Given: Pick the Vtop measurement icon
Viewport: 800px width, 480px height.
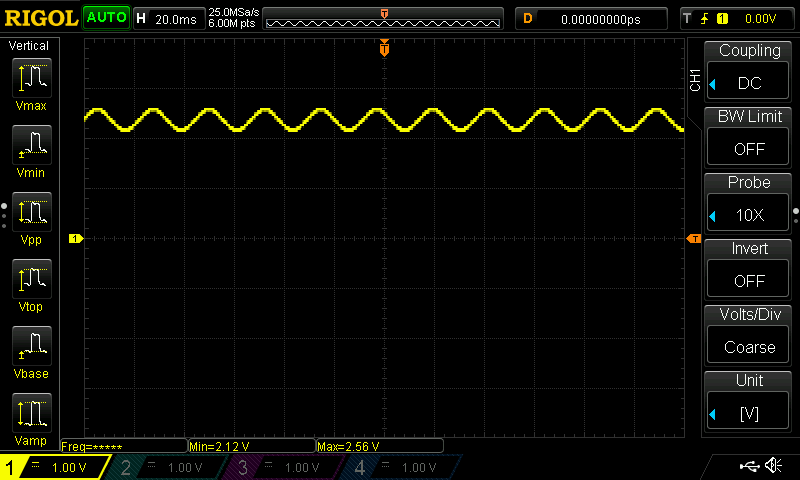Looking at the screenshot, I should tap(32, 279).
